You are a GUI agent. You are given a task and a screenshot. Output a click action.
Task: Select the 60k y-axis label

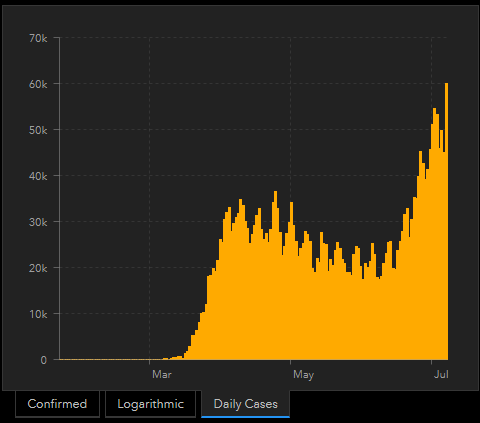38,84
